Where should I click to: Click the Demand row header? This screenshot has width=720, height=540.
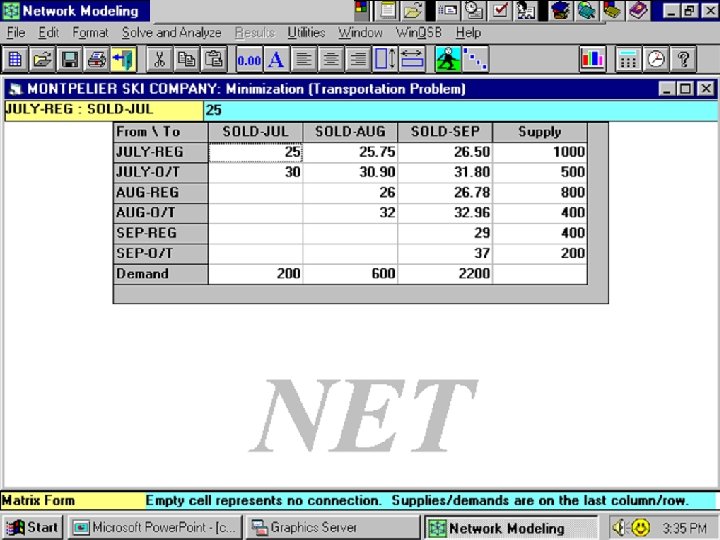(x=161, y=274)
